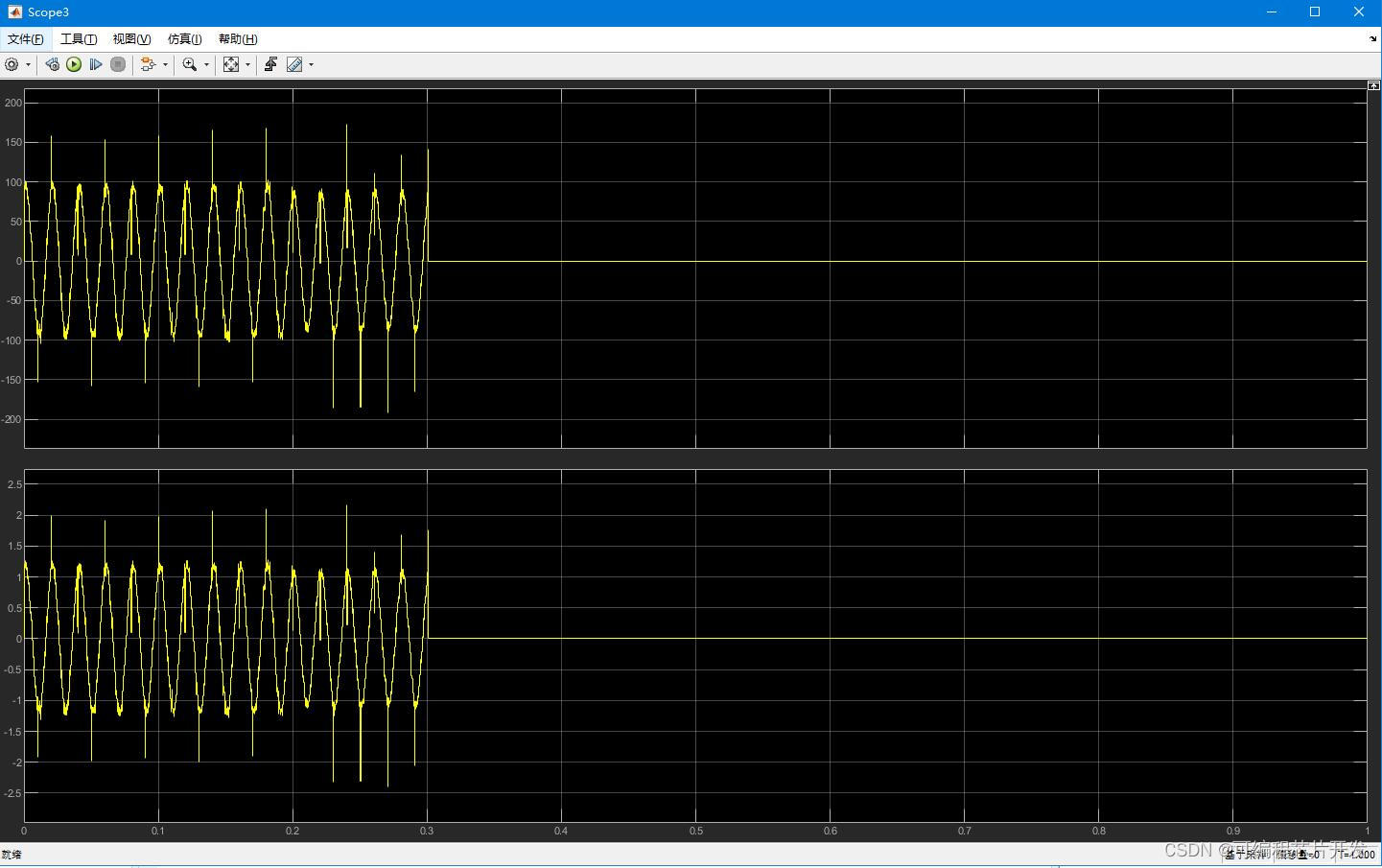The height and width of the screenshot is (868, 1382).
Task: Click the Step Forward simulation icon
Action: [x=96, y=64]
